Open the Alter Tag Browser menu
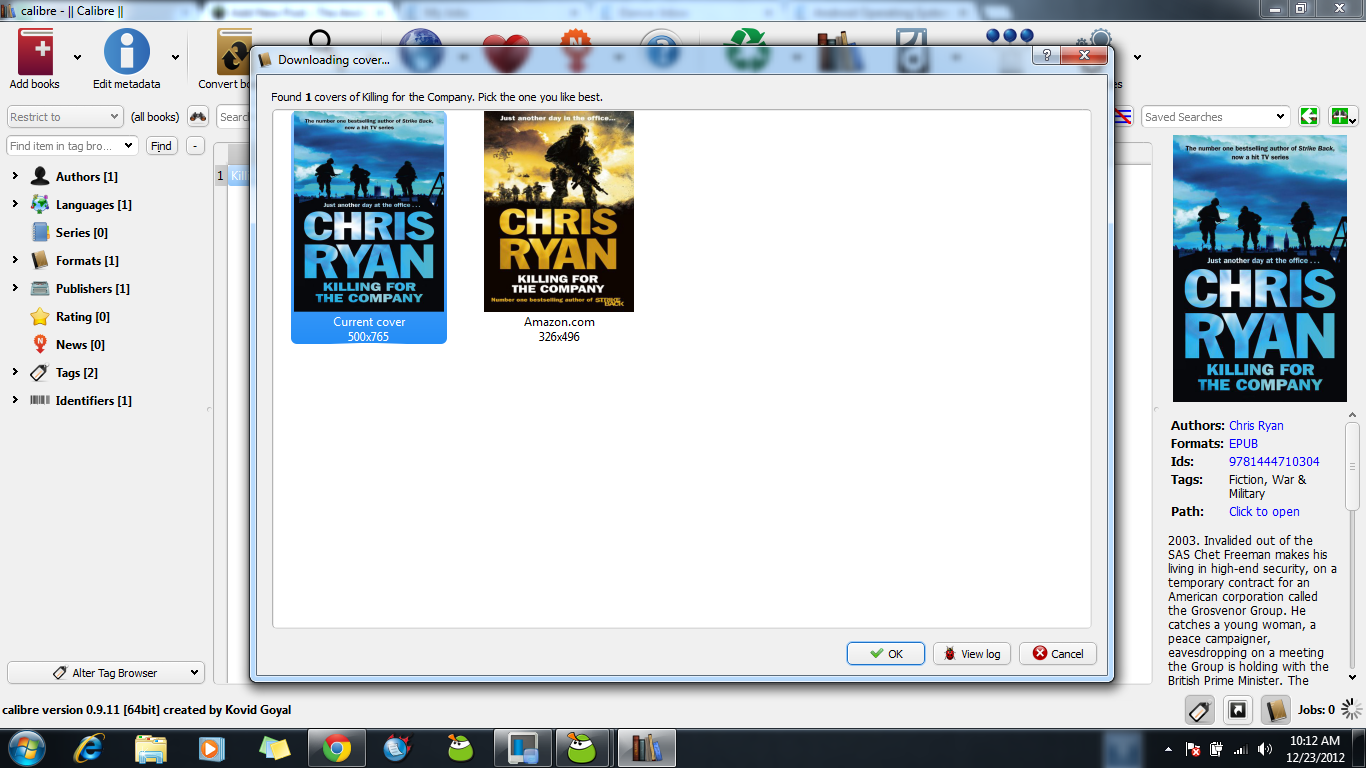1366x768 pixels. coord(105,672)
